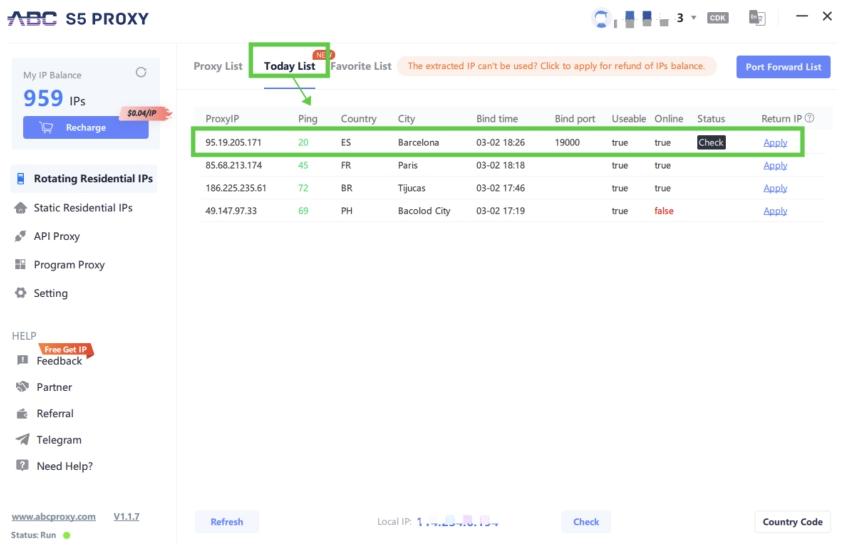The image size is (847, 546).
Task: Select proxy IP 85.68.213.174
Action: [x=233, y=165]
